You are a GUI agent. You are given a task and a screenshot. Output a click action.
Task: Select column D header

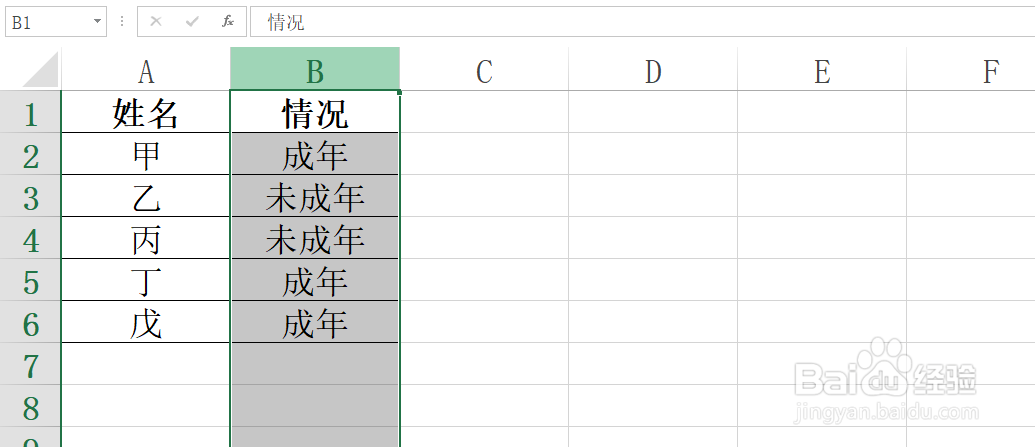point(653,71)
